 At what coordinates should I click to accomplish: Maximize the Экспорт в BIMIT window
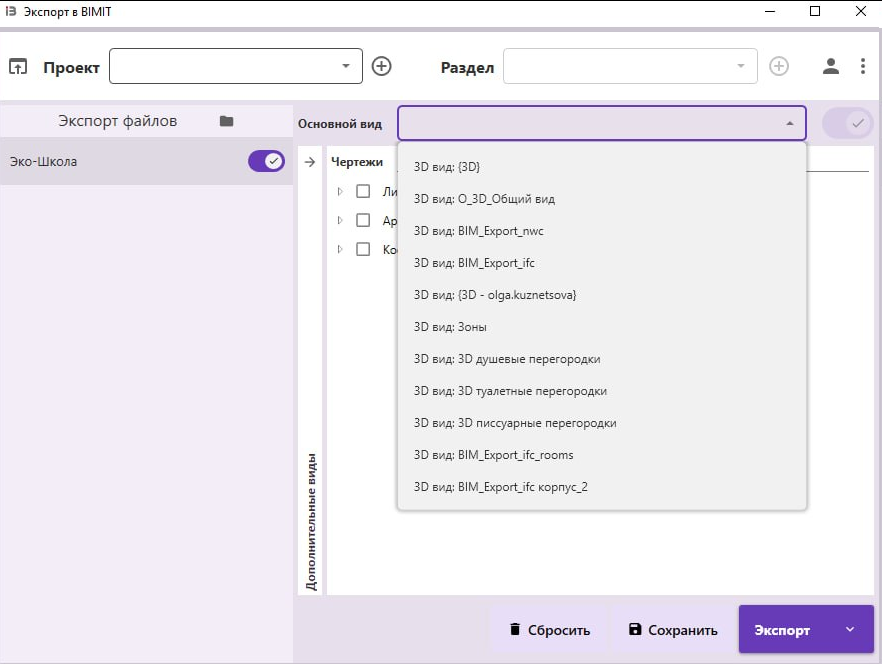point(814,11)
